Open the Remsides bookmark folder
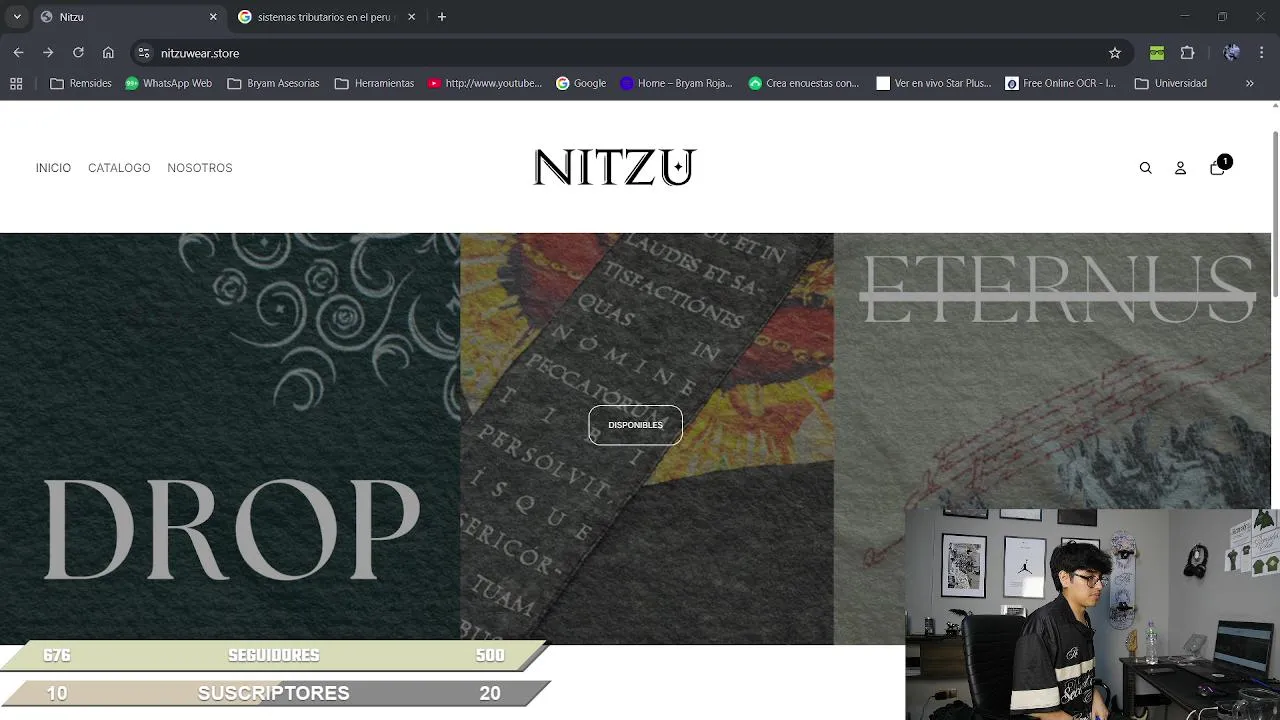The height and width of the screenshot is (720, 1280). click(81, 83)
